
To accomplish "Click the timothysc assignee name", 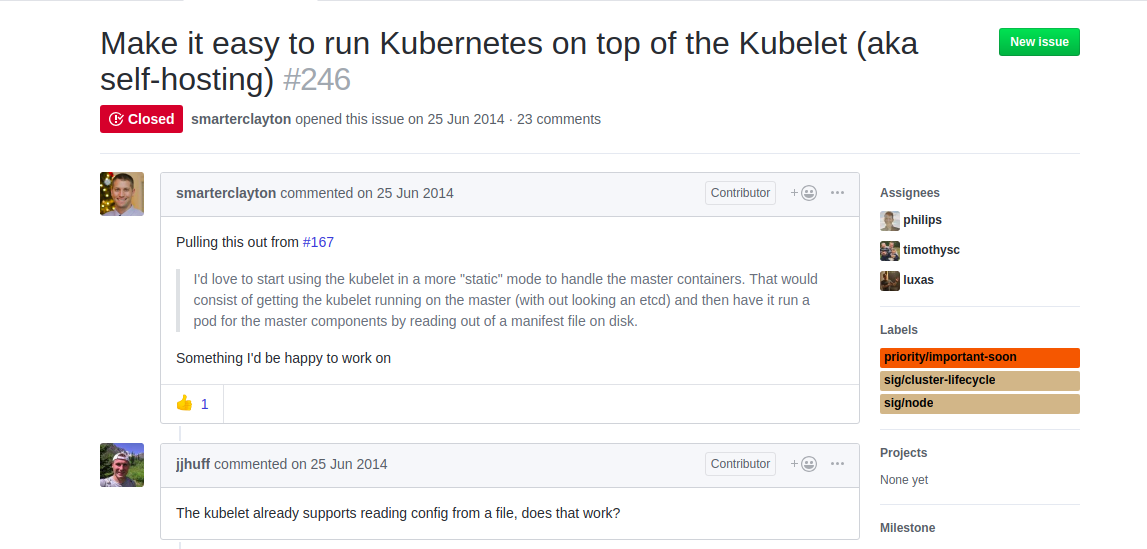I will tap(931, 250).
